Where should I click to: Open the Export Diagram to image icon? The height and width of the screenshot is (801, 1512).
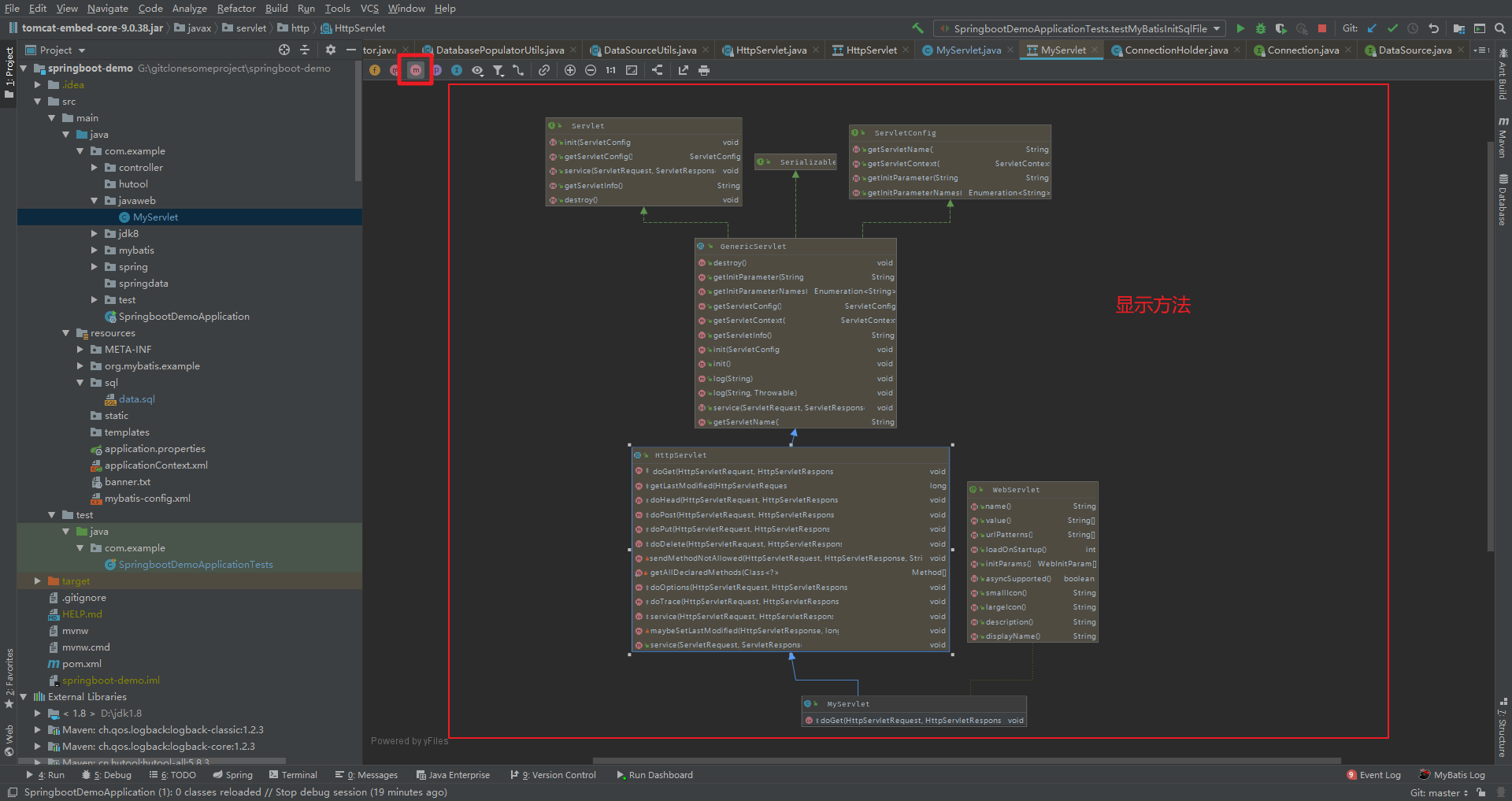pos(683,70)
